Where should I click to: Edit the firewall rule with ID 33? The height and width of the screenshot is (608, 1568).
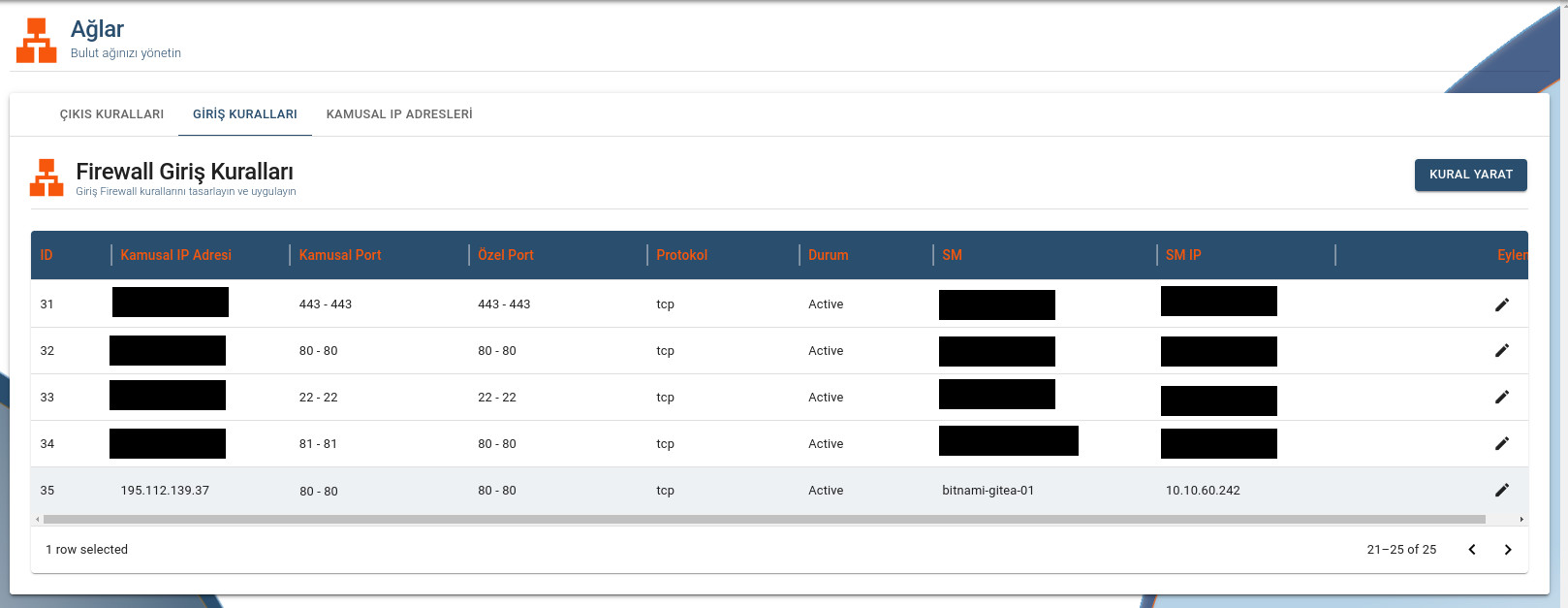coord(1502,397)
